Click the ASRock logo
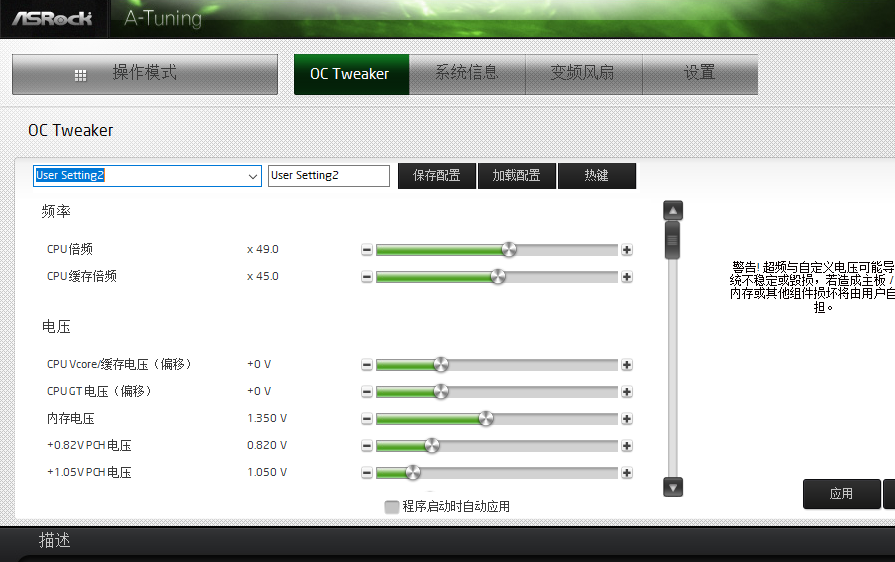The width and height of the screenshot is (895, 562). (52, 19)
